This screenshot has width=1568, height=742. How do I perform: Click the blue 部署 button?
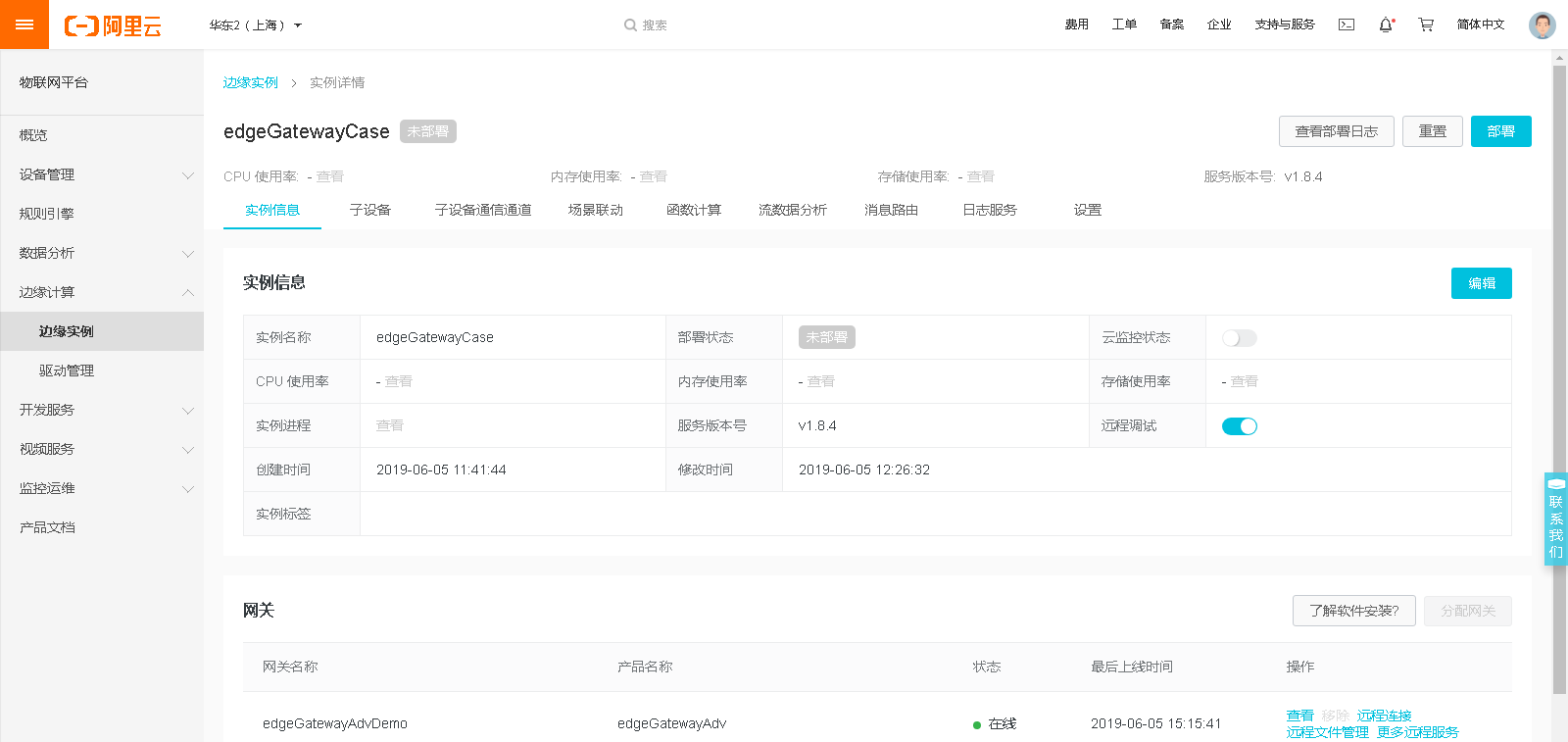(x=1501, y=131)
